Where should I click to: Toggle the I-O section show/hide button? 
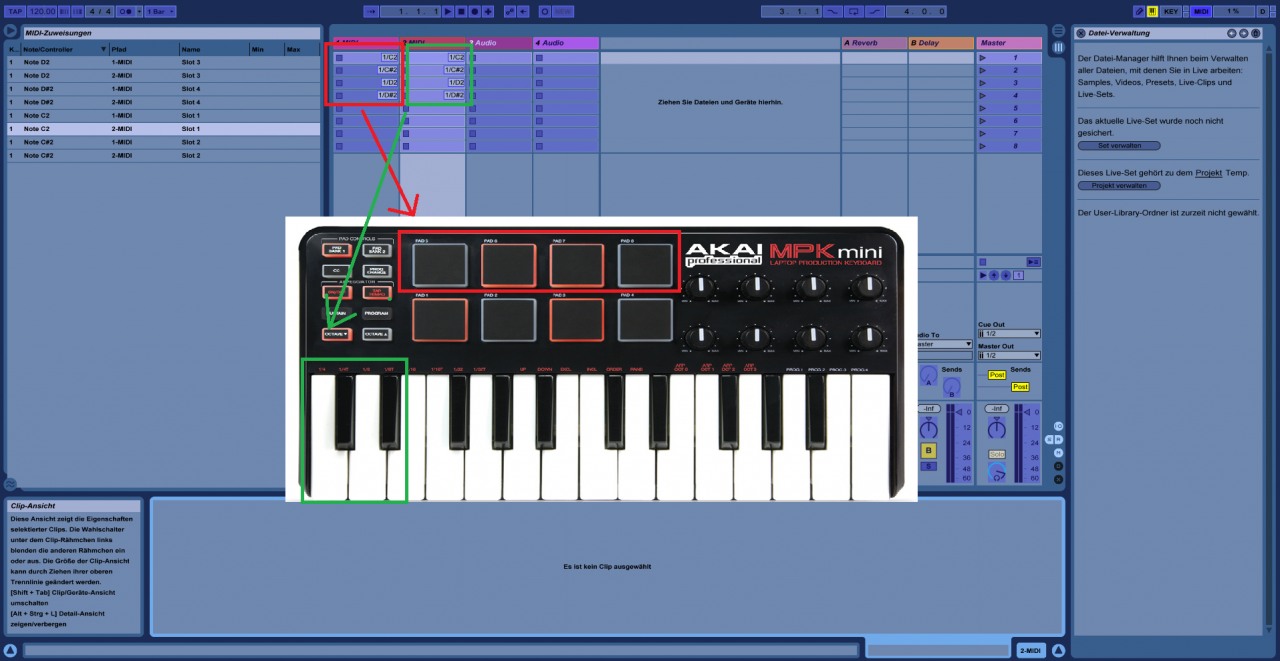point(1058,426)
